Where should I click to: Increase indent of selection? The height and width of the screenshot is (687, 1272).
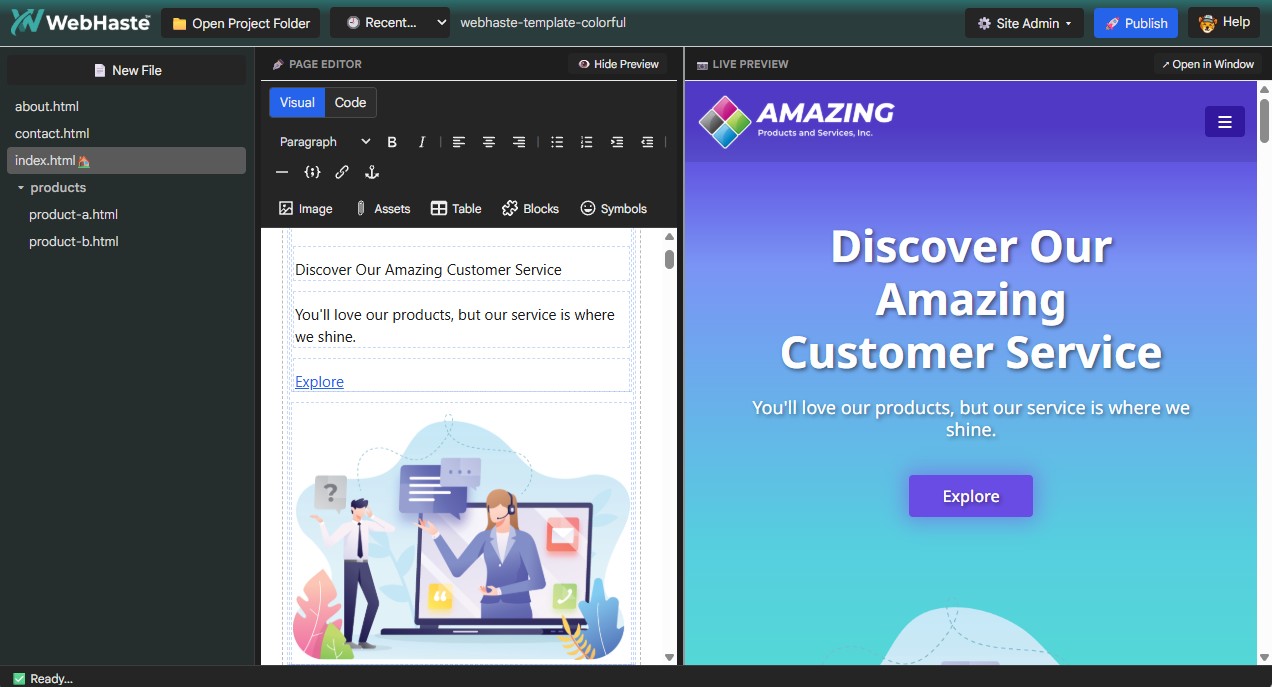click(x=617, y=142)
